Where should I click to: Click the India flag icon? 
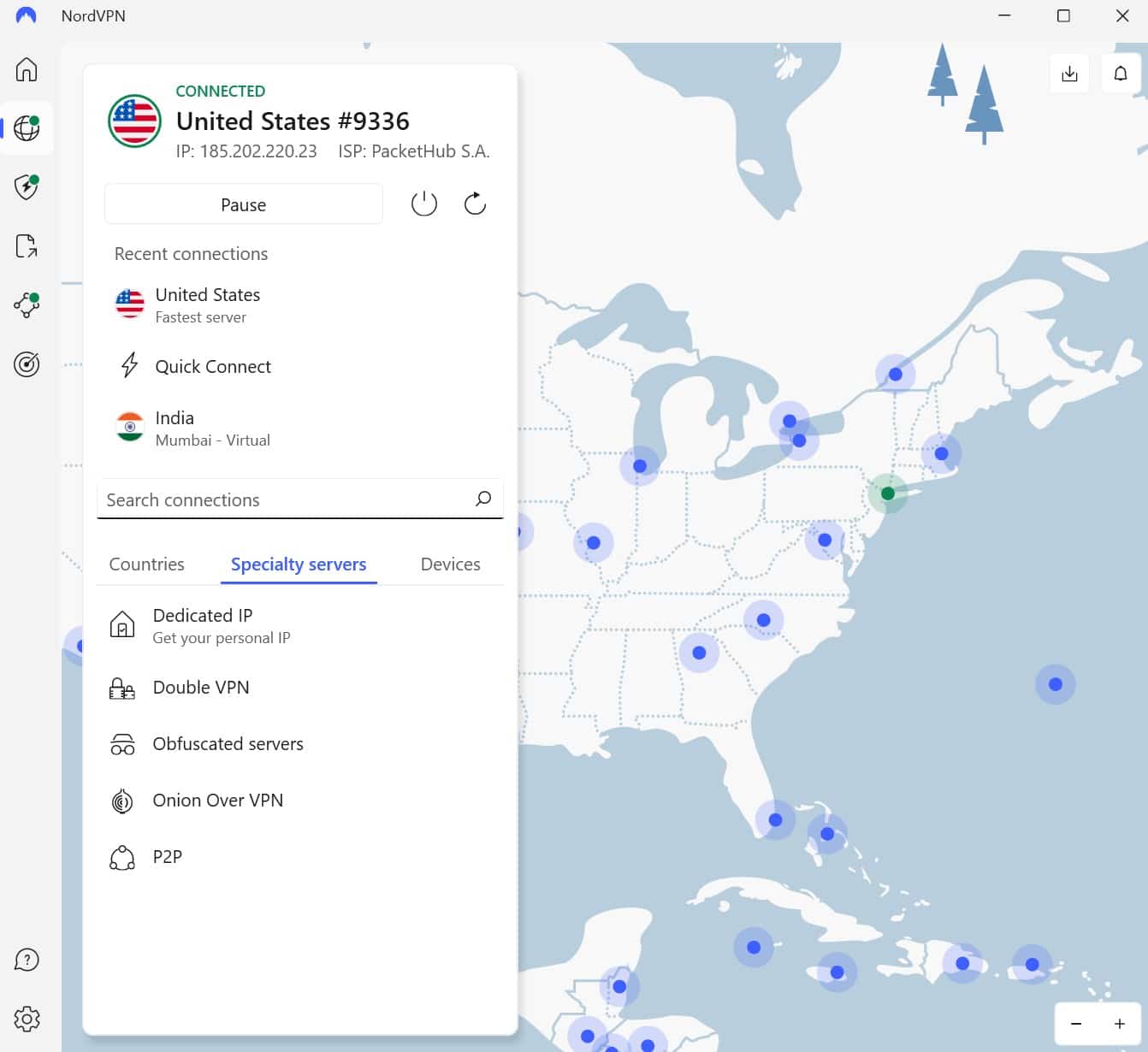click(130, 428)
